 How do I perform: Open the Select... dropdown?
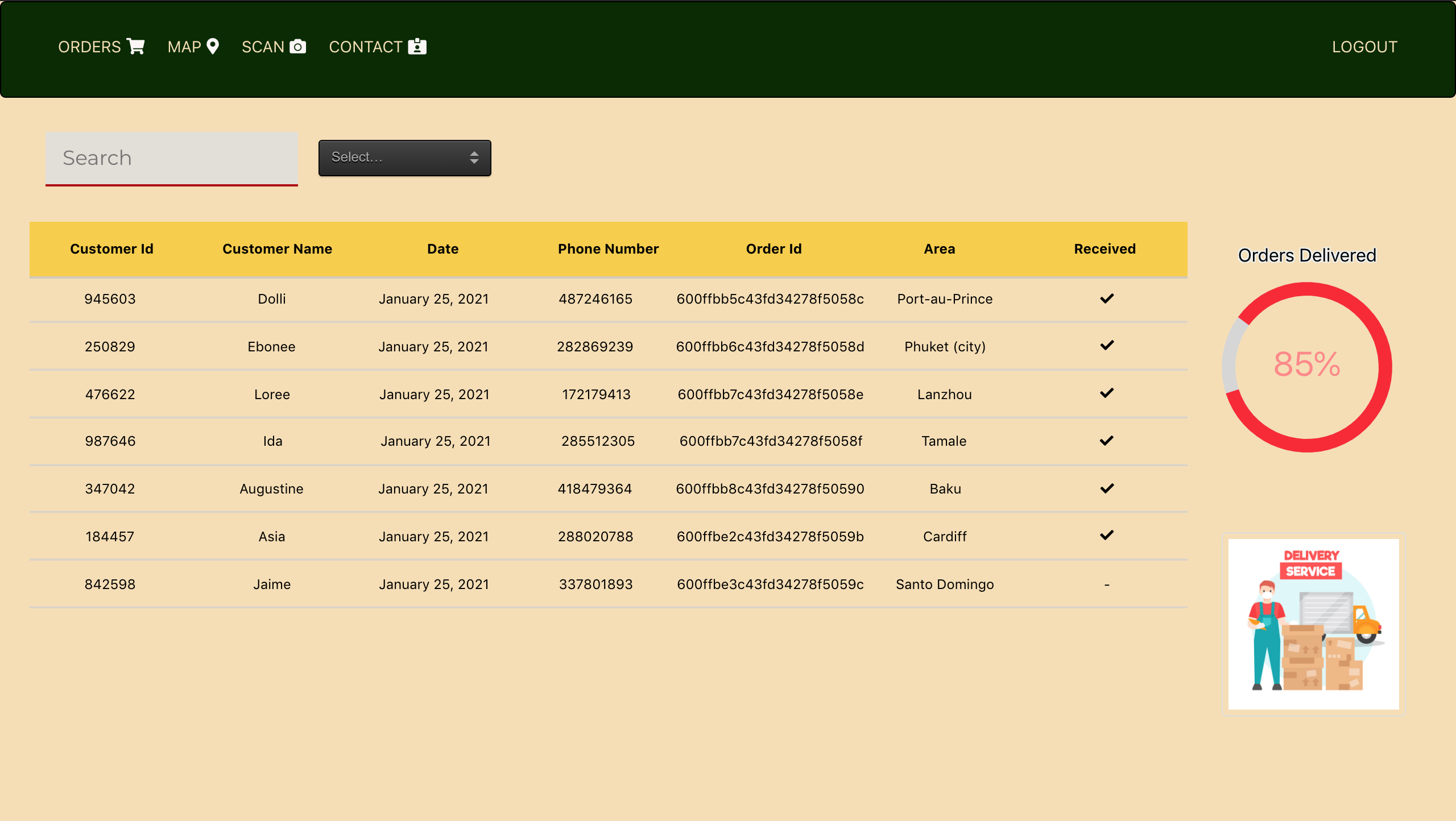404,157
